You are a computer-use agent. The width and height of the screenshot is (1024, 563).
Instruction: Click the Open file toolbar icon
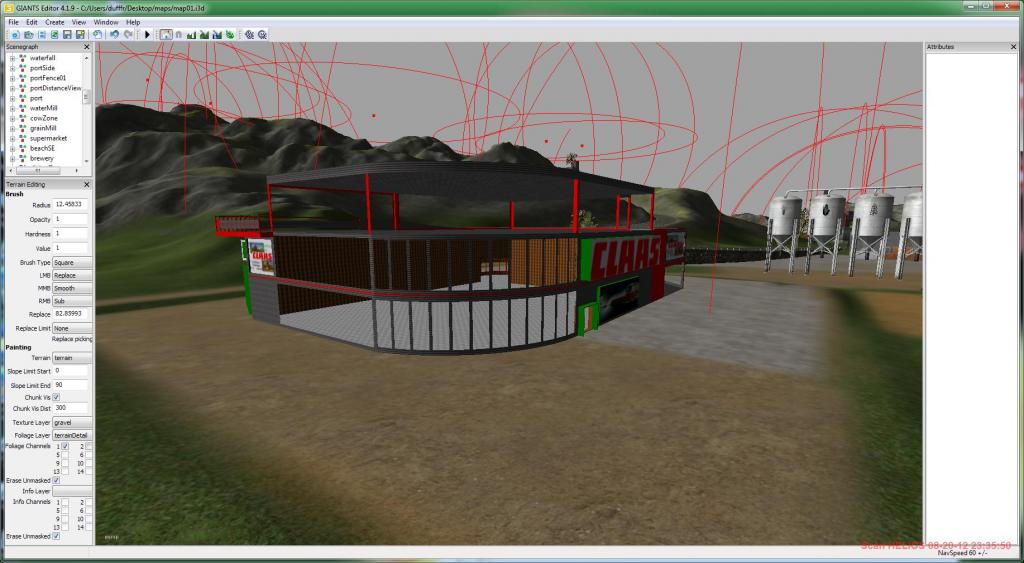point(29,35)
